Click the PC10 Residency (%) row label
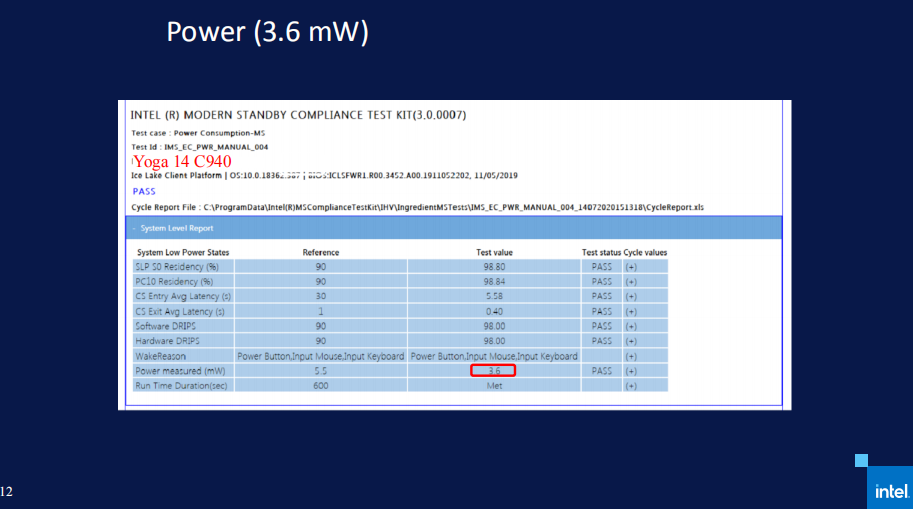The image size is (913, 509). pos(174,282)
